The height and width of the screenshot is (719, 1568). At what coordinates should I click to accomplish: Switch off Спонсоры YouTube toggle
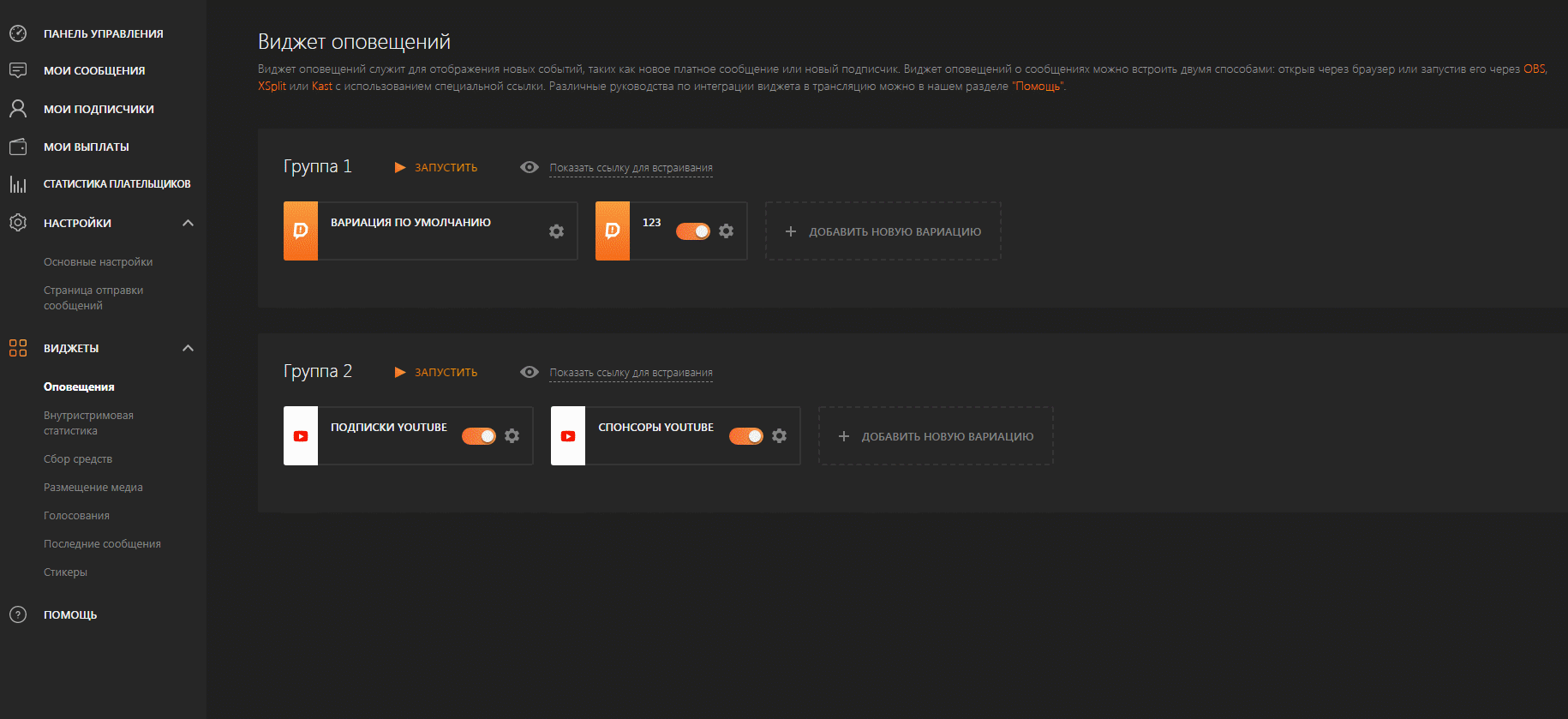coord(746,436)
